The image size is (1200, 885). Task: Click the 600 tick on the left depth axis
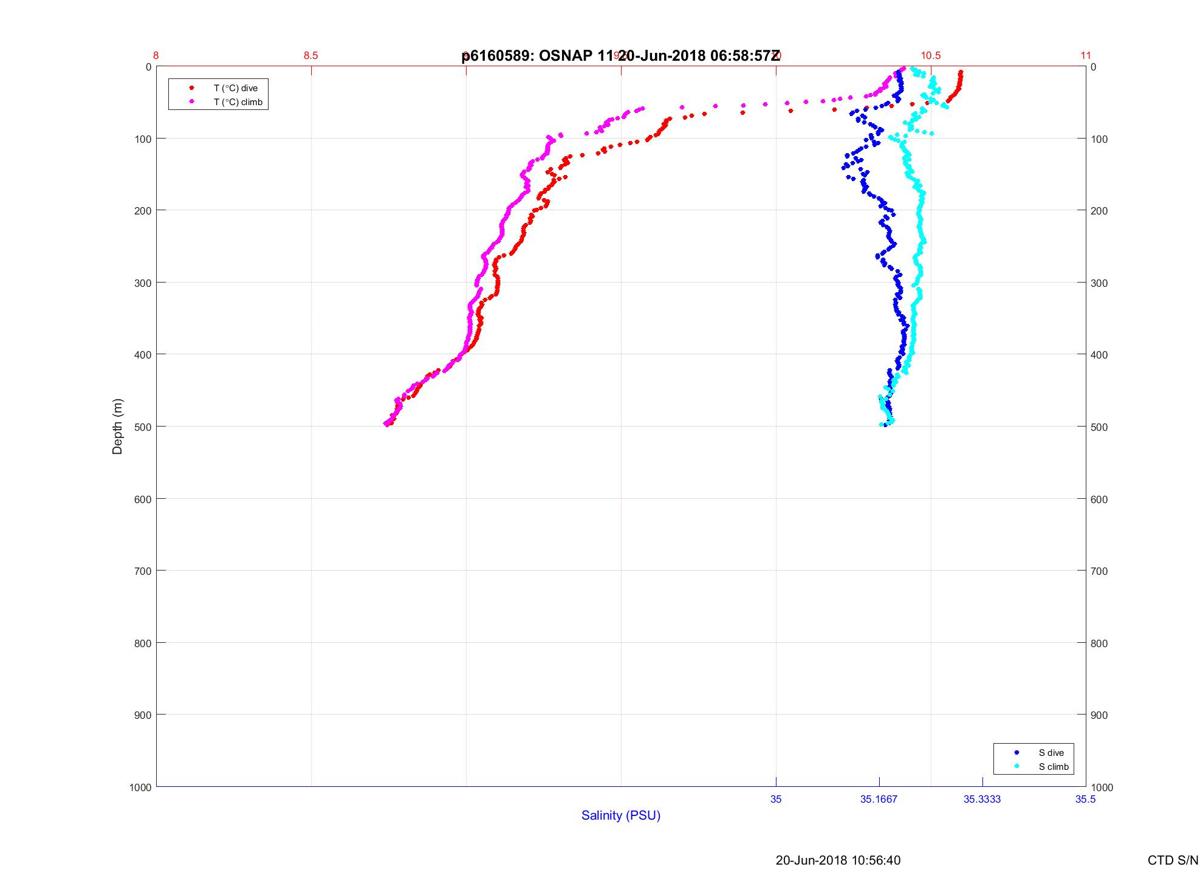142,499
